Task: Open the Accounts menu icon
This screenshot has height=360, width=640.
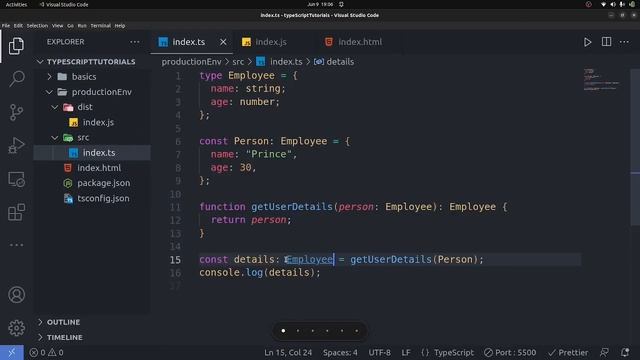Action: (x=16, y=295)
